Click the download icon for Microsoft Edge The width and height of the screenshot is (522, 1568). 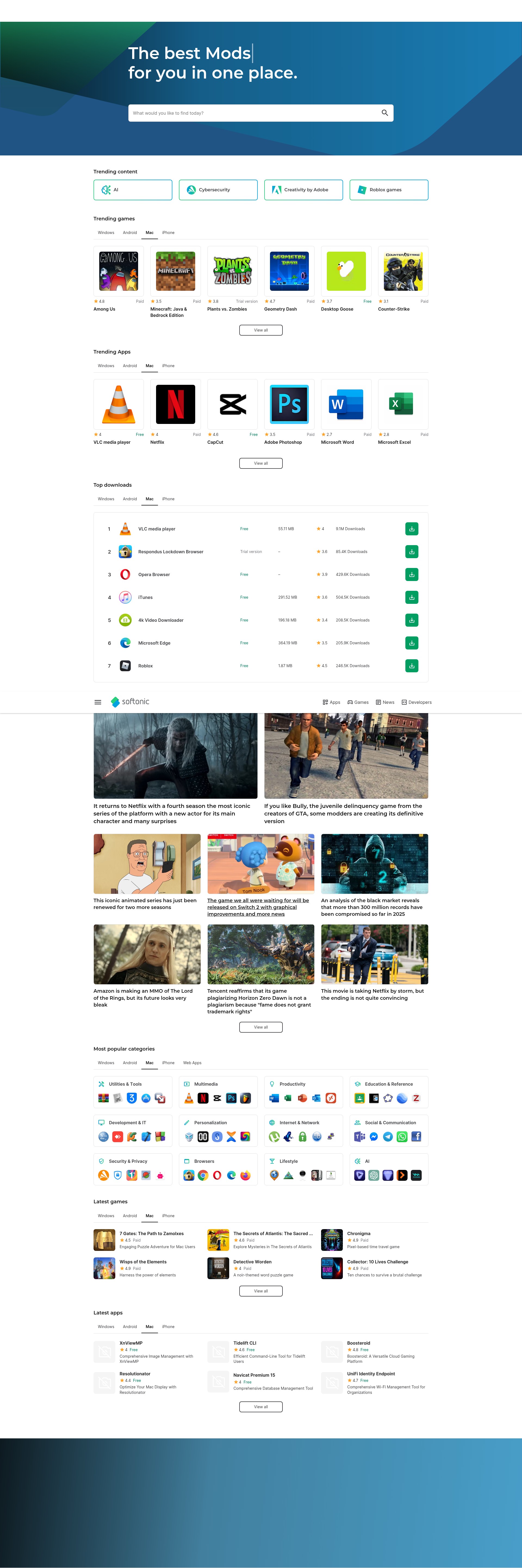[x=412, y=643]
